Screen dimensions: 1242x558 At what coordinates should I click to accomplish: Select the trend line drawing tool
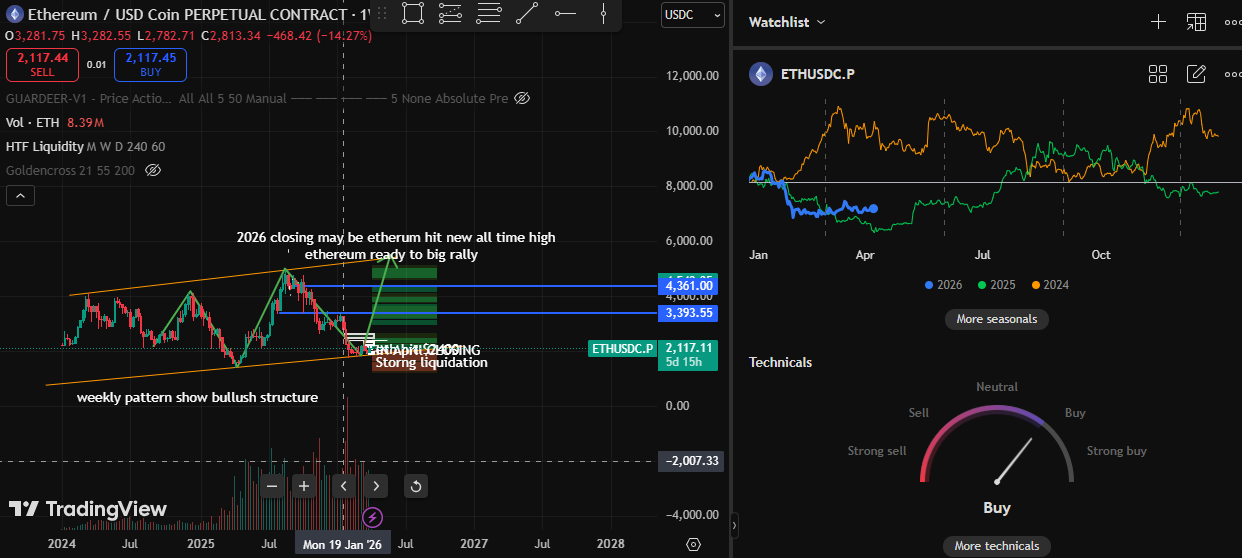tap(527, 14)
